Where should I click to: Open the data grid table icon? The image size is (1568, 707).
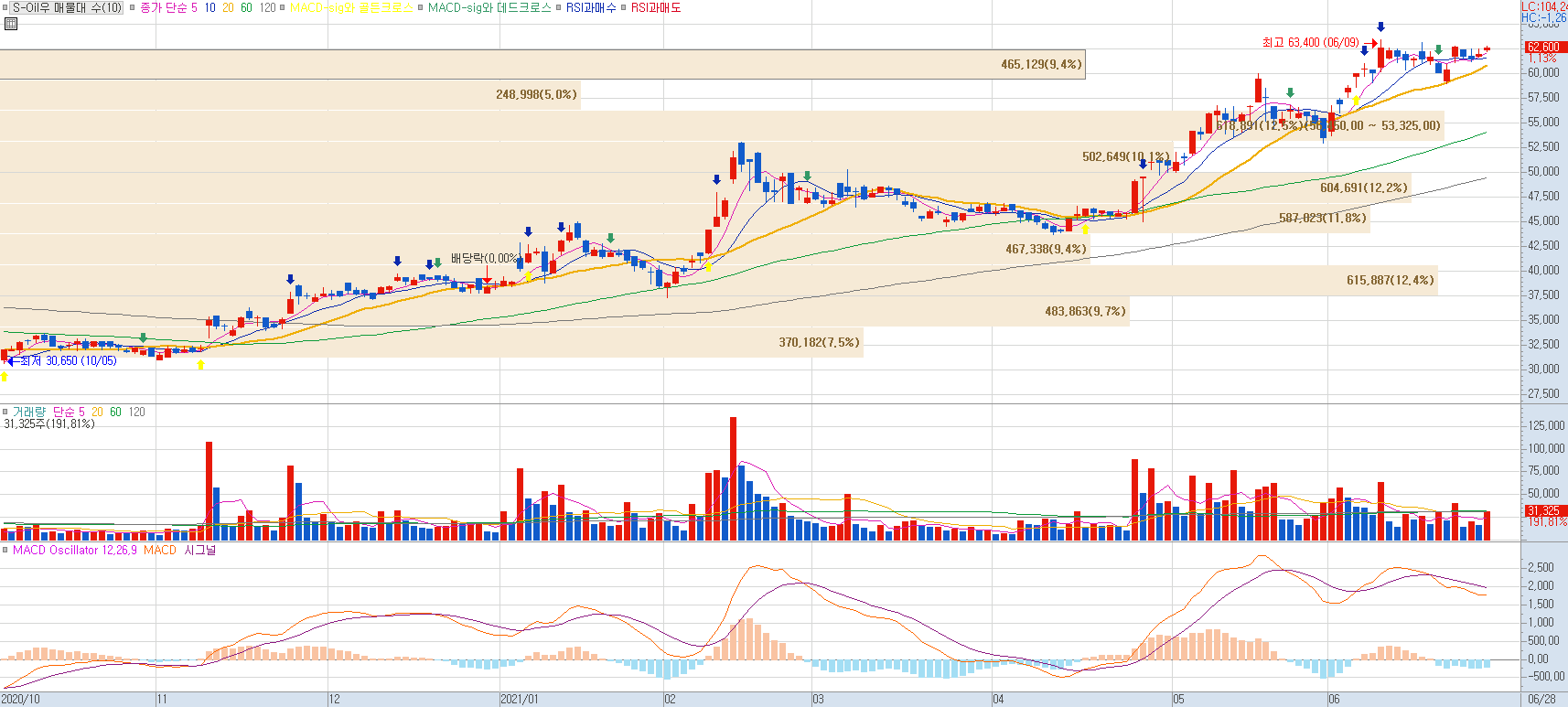(x=10, y=24)
